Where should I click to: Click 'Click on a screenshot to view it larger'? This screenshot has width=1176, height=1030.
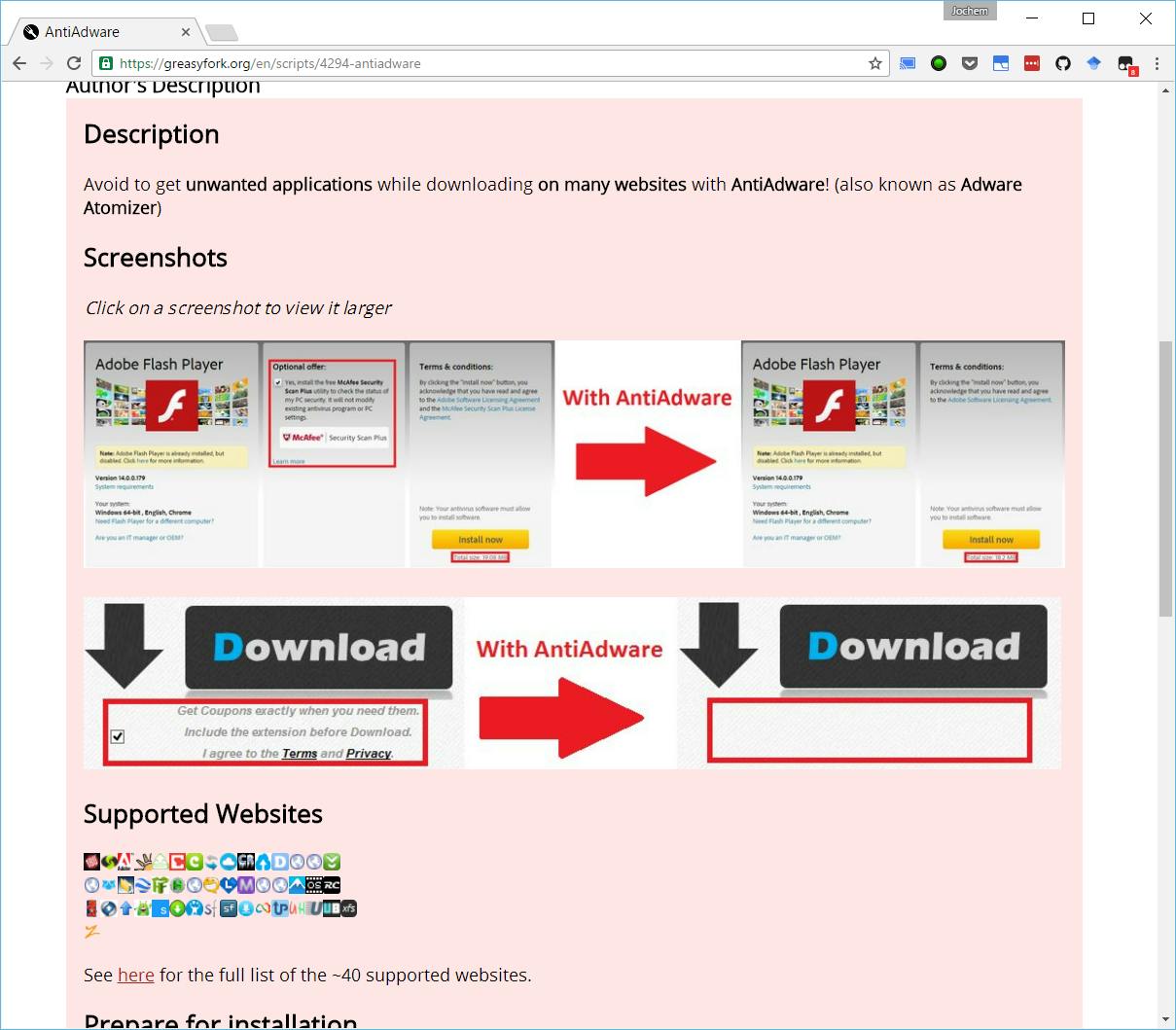(x=238, y=308)
